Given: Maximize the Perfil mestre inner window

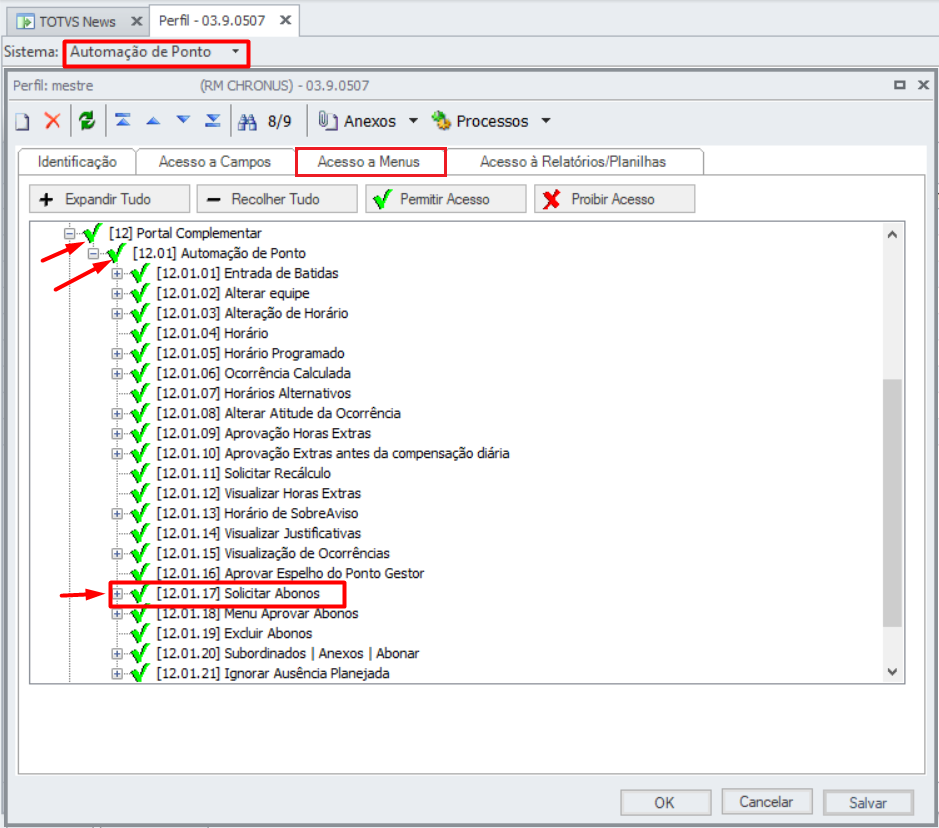Looking at the screenshot, I should pyautogui.click(x=899, y=85).
